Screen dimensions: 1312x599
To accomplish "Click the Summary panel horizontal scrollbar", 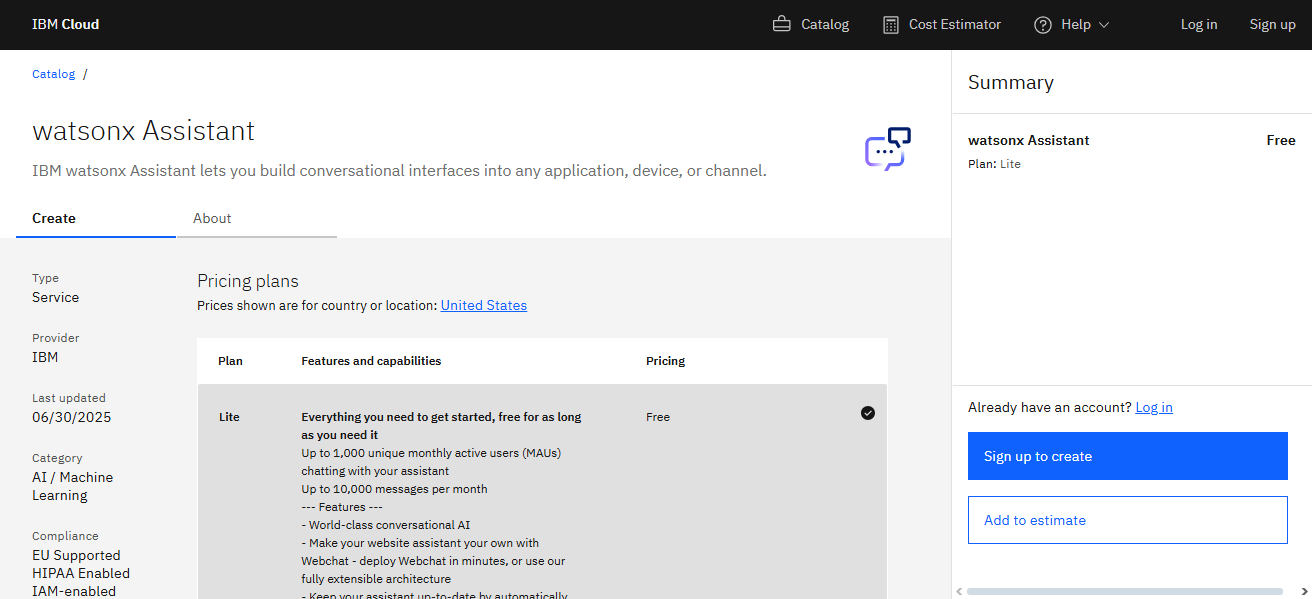I will pyautogui.click(x=1124, y=591).
